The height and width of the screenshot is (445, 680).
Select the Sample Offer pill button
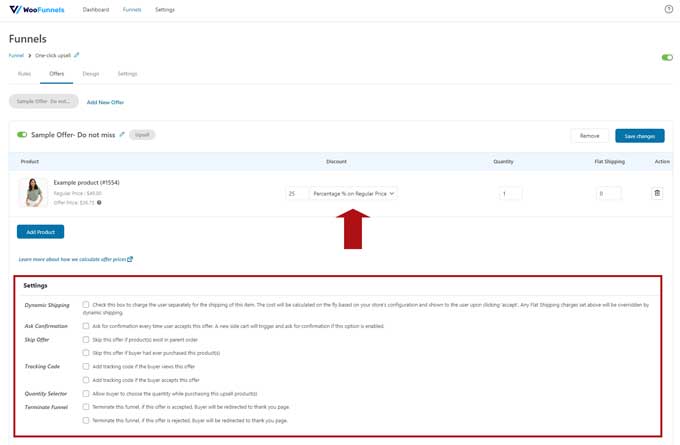(x=43, y=101)
